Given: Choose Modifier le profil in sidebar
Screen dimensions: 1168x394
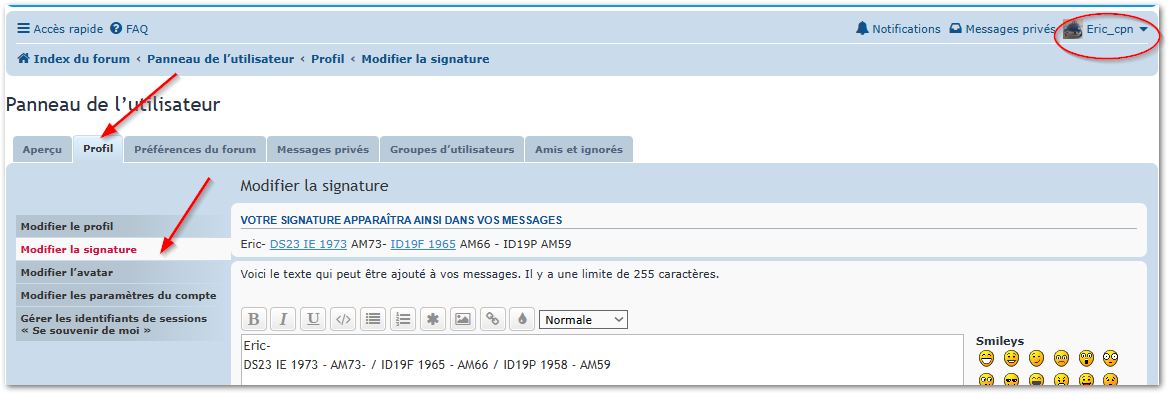Looking at the screenshot, I should [123, 226].
